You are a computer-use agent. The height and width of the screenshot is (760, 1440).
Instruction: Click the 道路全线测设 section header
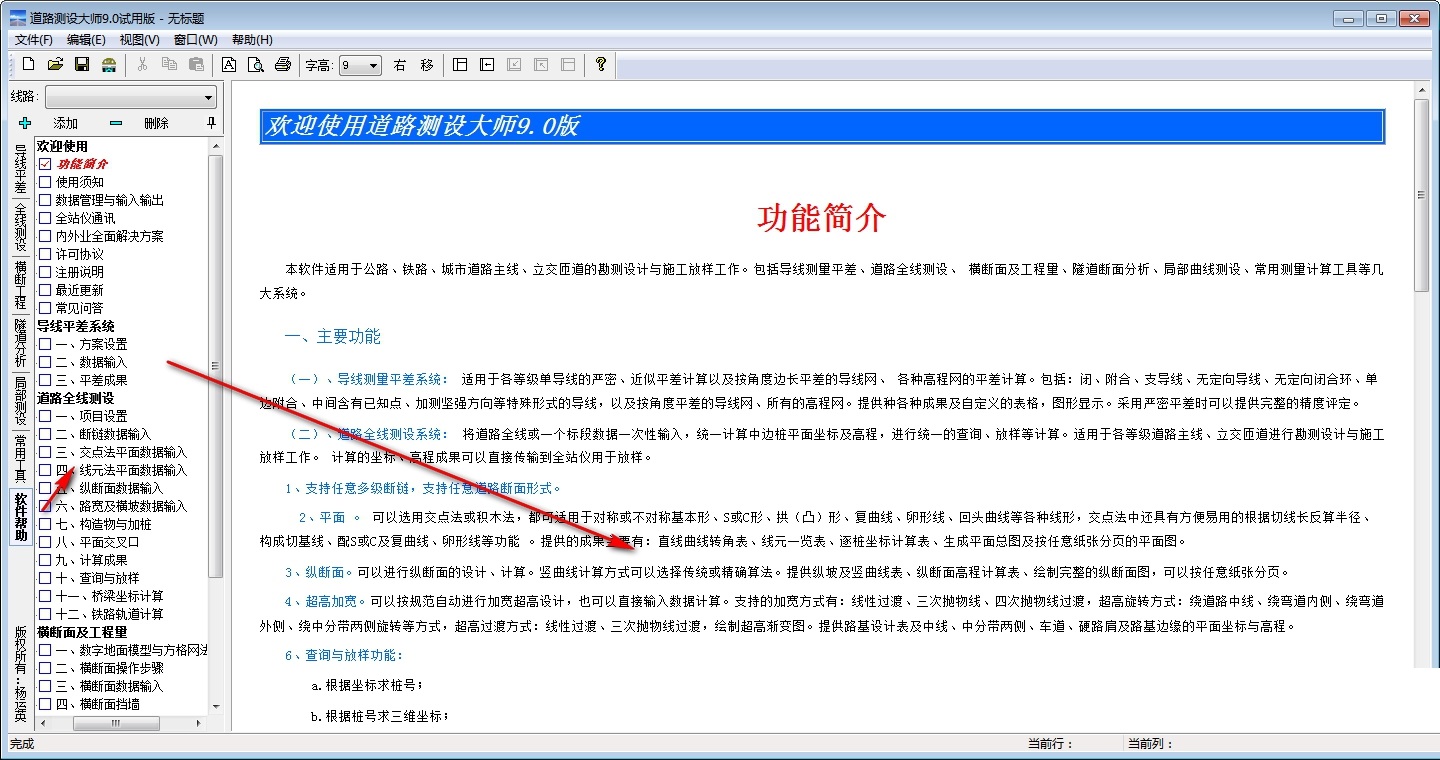click(x=76, y=398)
